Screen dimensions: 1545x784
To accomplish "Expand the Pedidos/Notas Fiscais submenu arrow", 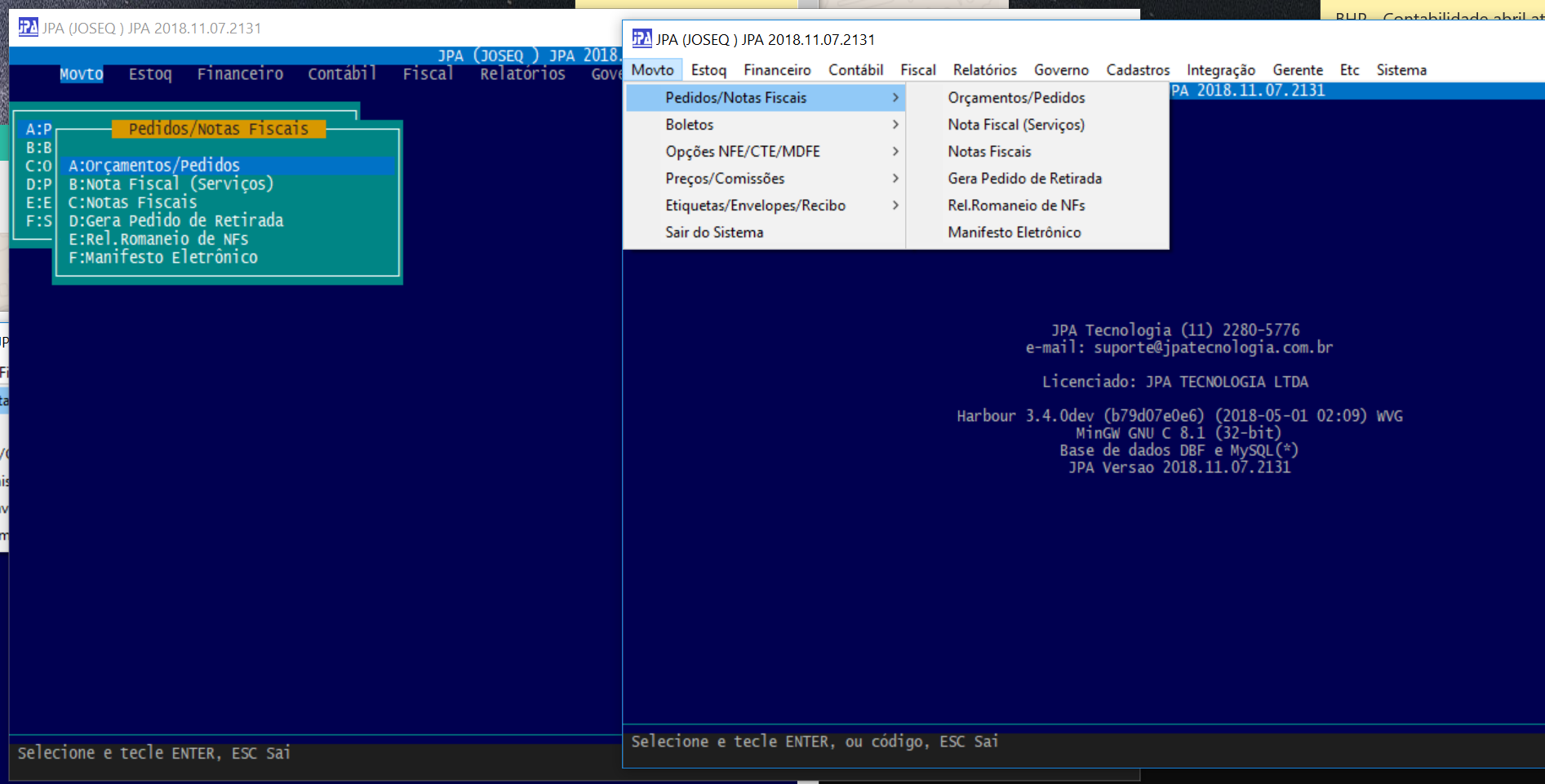I will click(895, 97).
